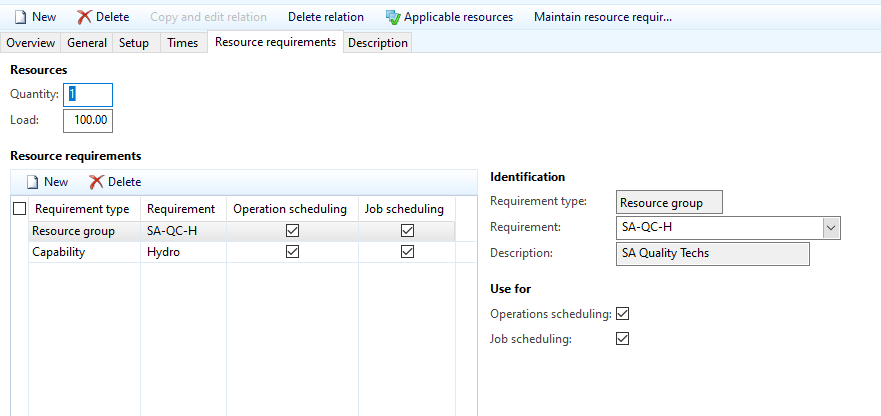Open Maintain resource requirements

pyautogui.click(x=603, y=17)
